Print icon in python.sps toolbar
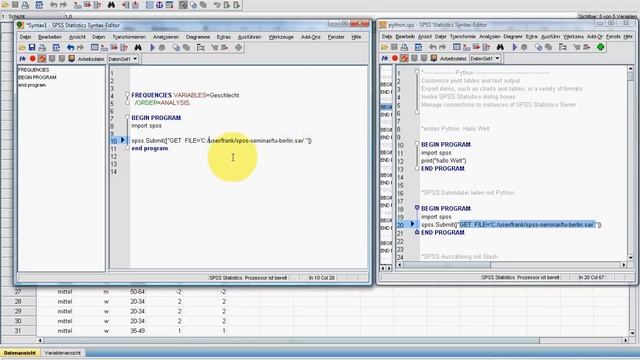The width and height of the screenshot is (640, 360). coord(404,47)
